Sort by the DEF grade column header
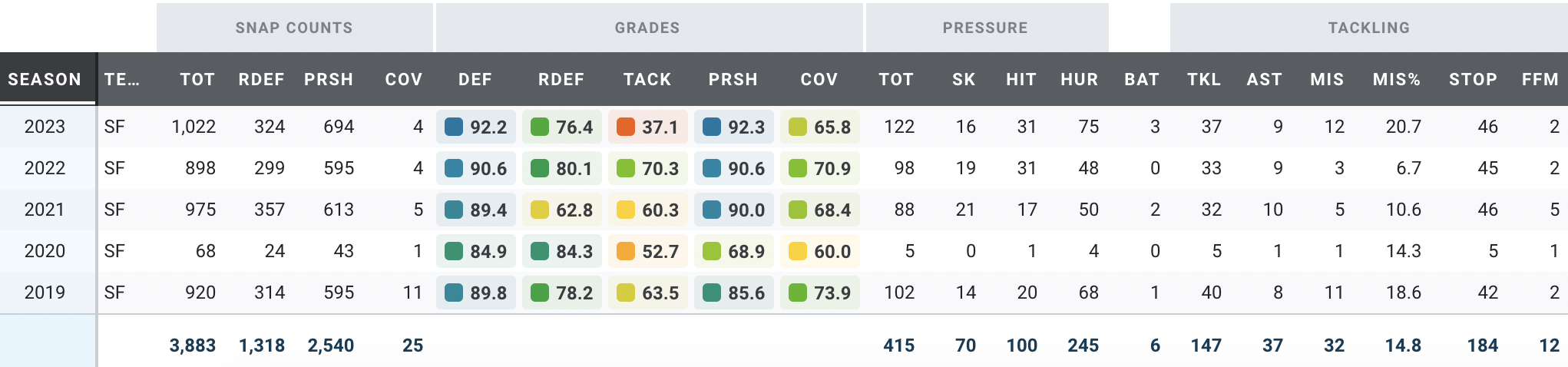This screenshot has width=1568, height=367. pyautogui.click(x=475, y=79)
